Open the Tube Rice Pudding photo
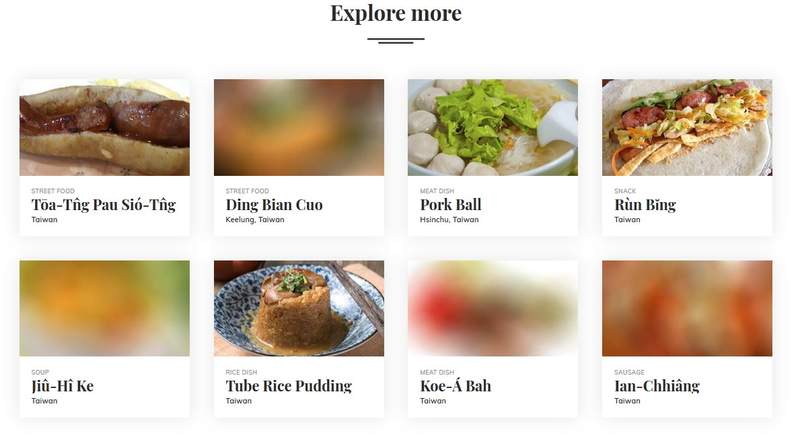 [299, 309]
